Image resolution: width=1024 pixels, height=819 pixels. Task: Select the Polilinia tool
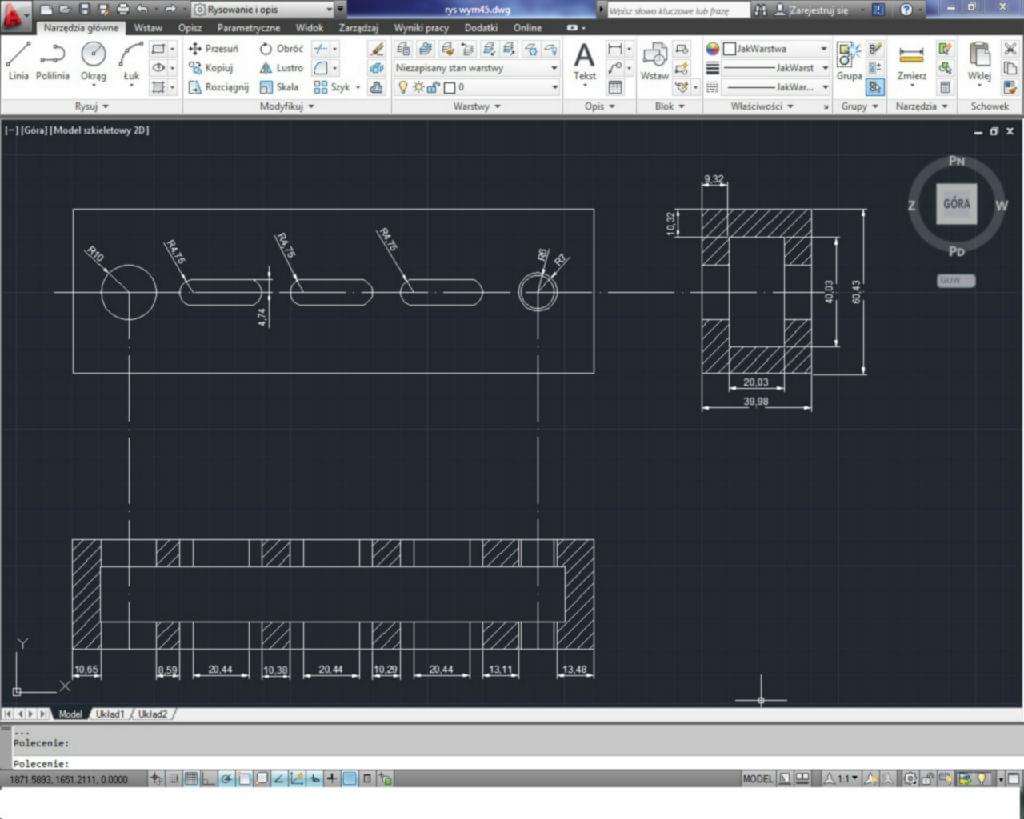coord(53,61)
